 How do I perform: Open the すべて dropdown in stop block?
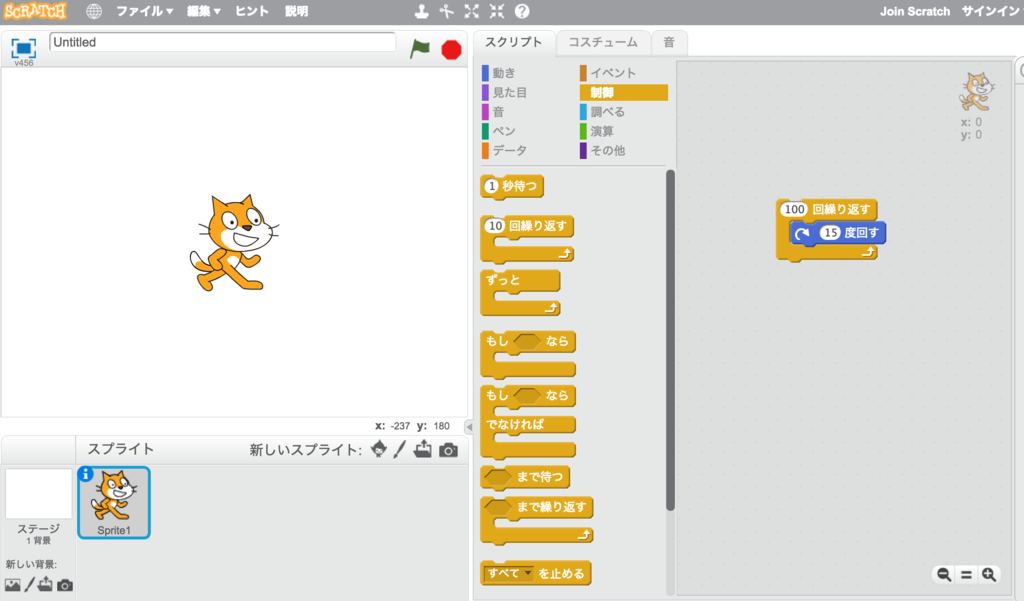pos(509,574)
